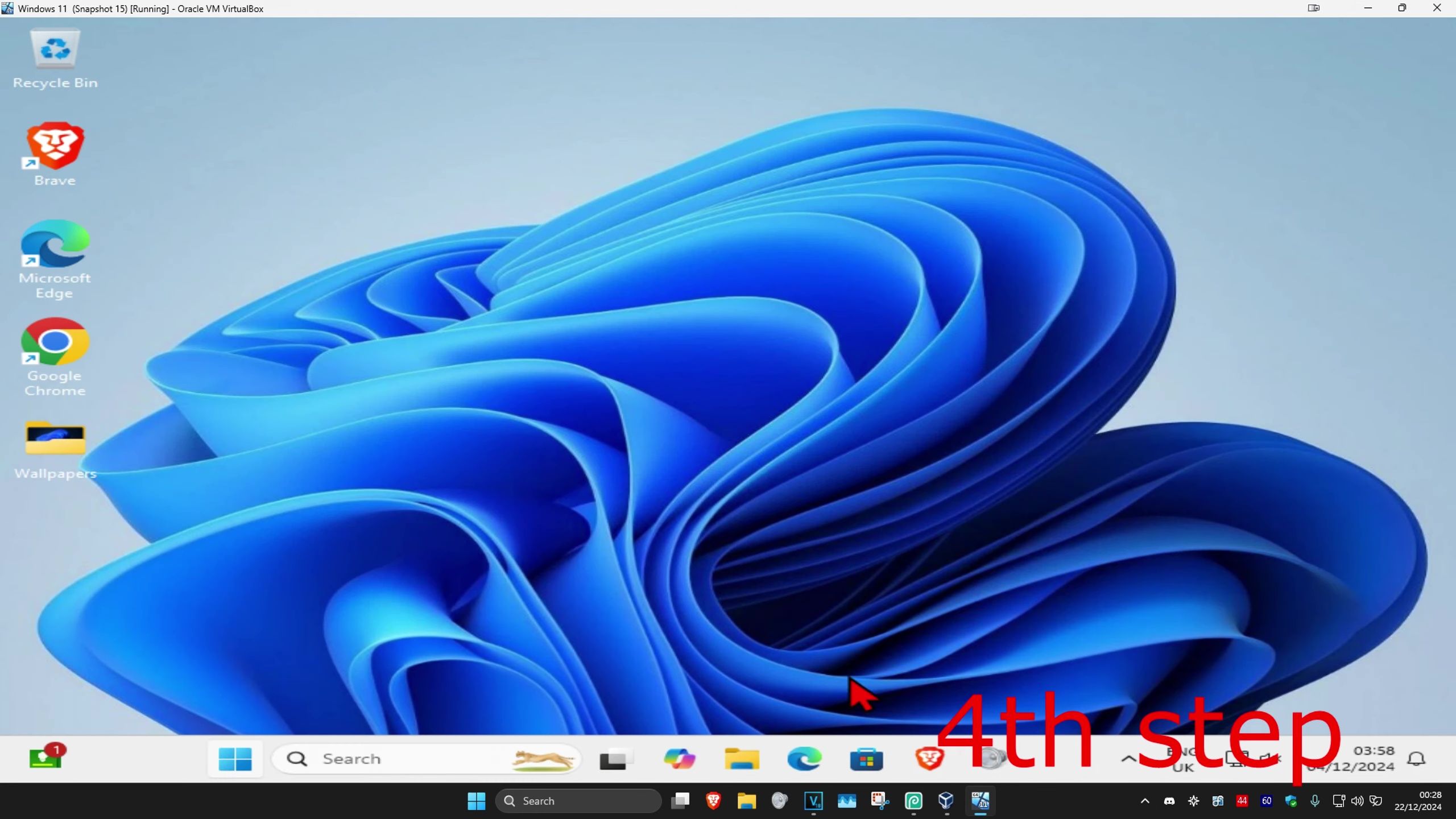Launch Brave from the host taskbar

(713, 801)
